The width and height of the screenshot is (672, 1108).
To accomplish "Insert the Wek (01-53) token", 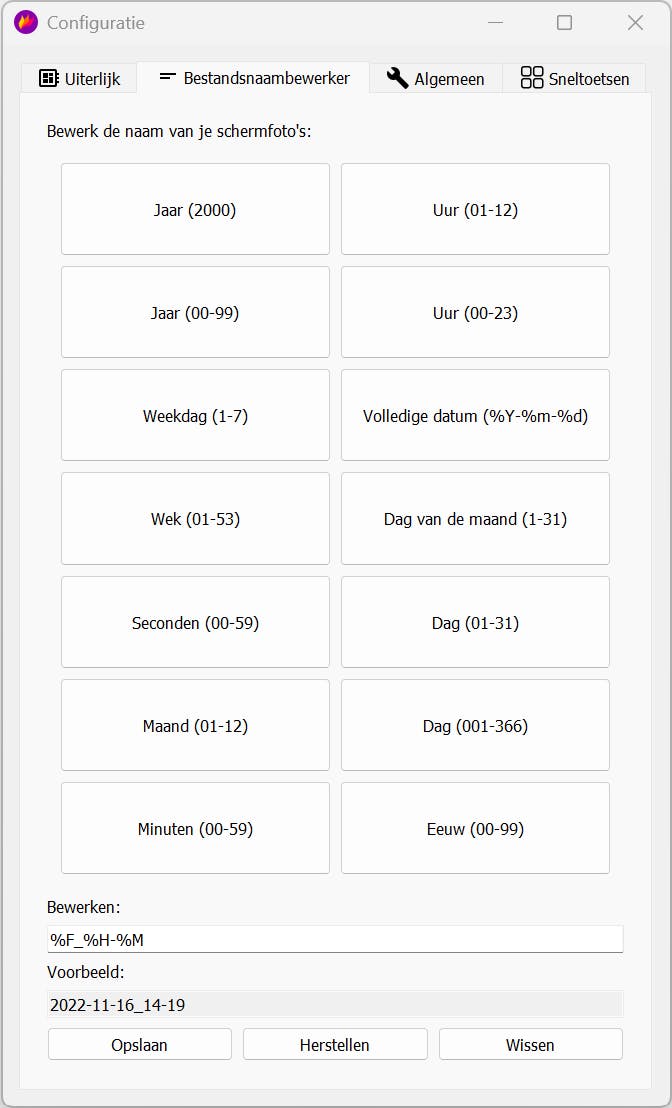I will [x=195, y=519].
